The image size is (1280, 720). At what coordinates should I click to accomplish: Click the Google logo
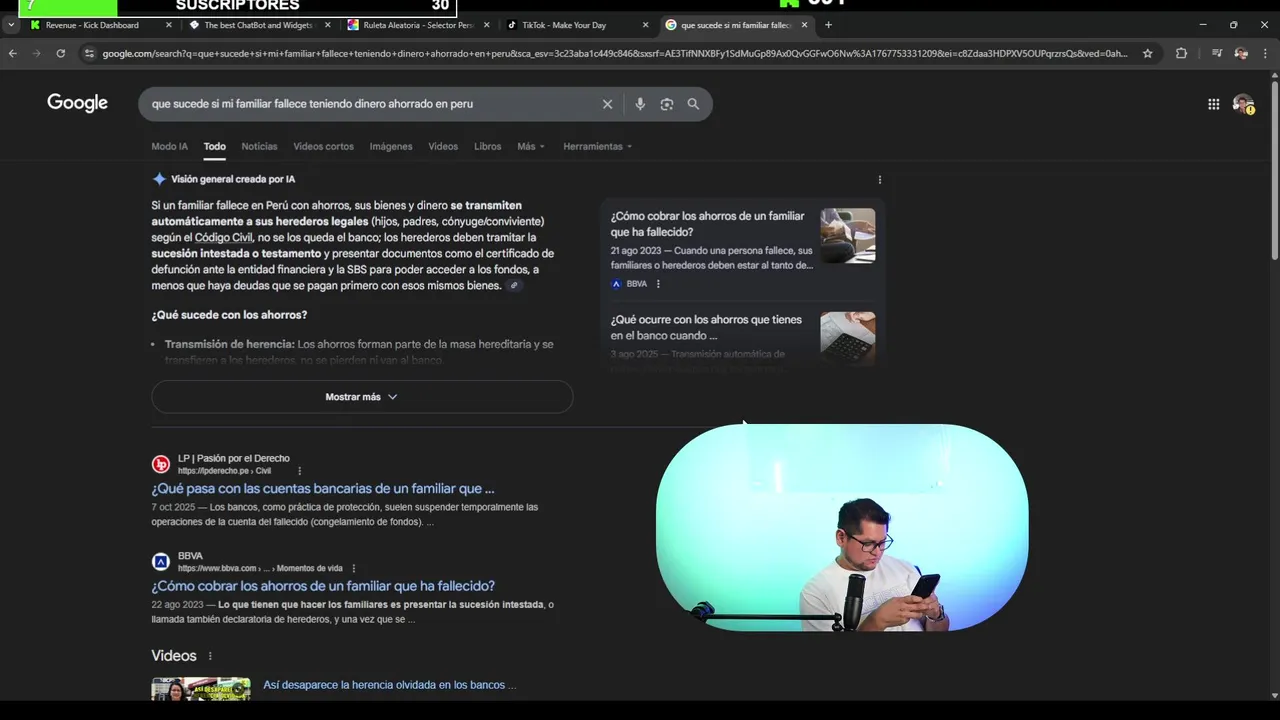point(77,103)
